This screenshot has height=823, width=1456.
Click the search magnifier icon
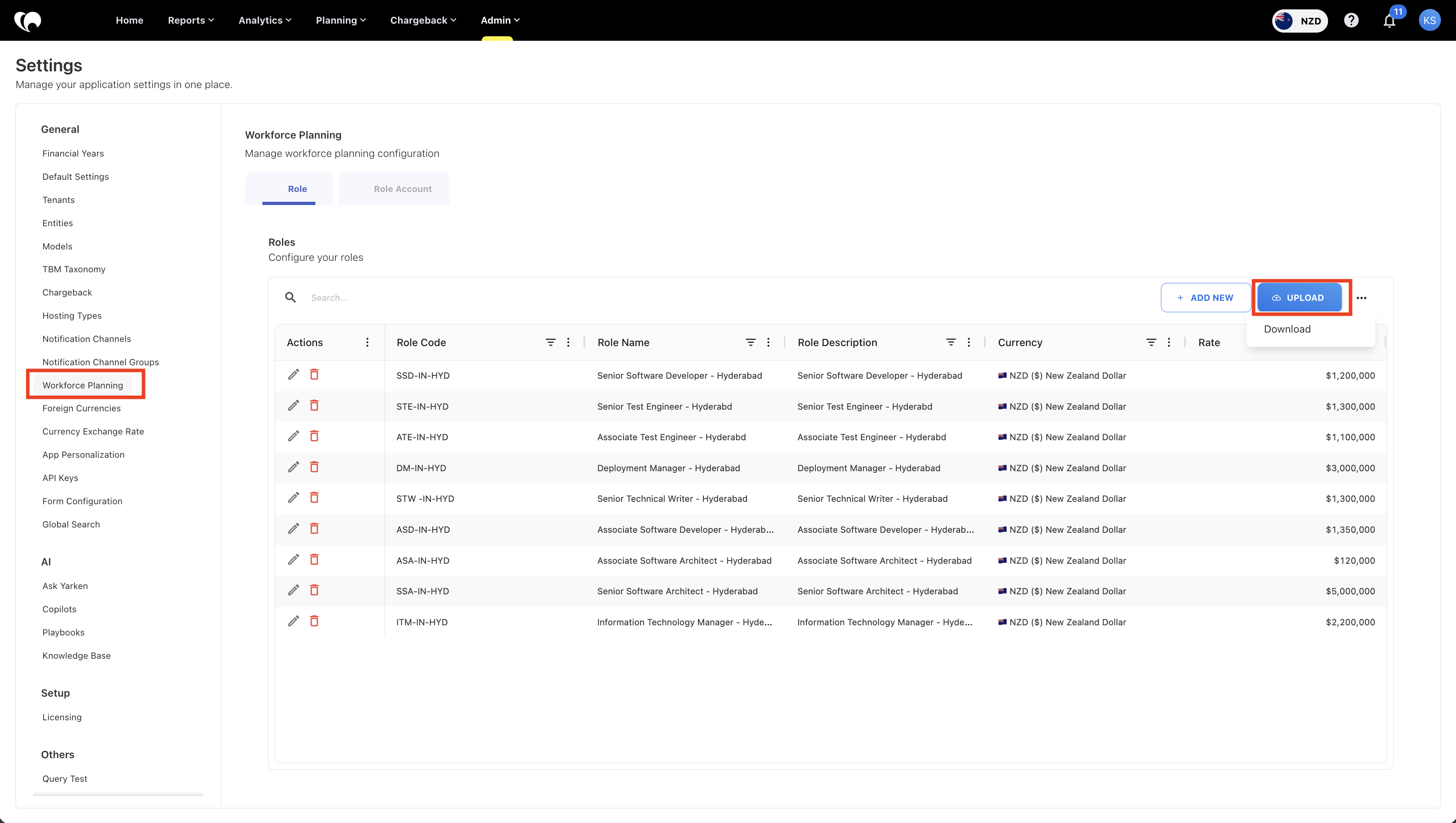(291, 297)
